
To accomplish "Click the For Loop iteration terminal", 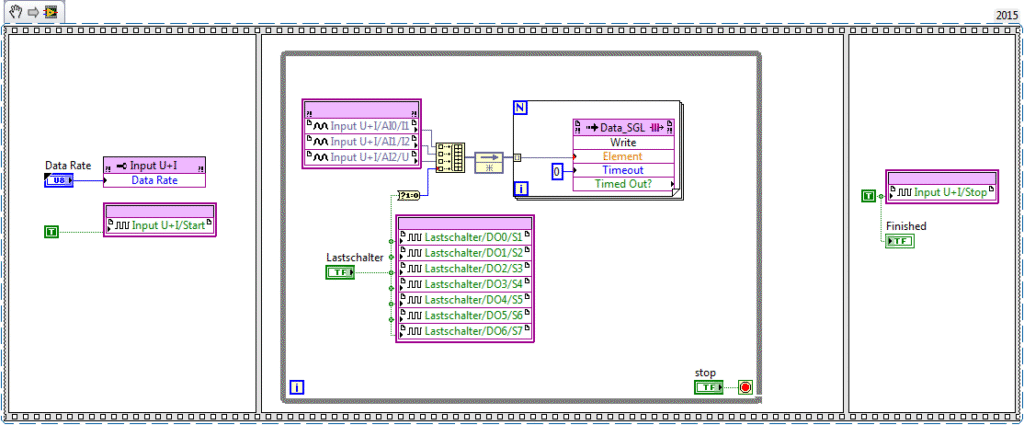I will [x=520, y=187].
